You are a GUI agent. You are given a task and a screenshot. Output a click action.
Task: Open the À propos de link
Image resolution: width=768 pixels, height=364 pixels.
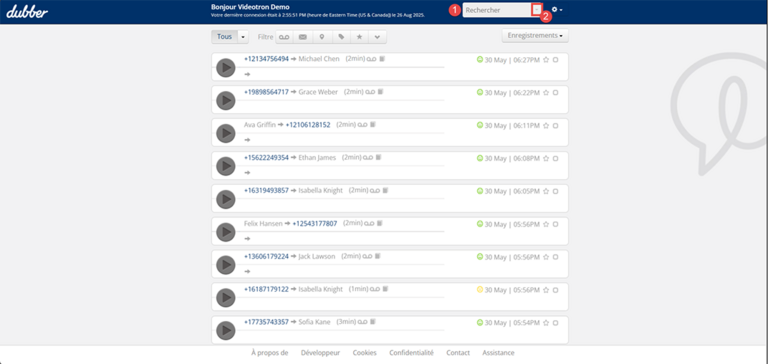pos(269,353)
